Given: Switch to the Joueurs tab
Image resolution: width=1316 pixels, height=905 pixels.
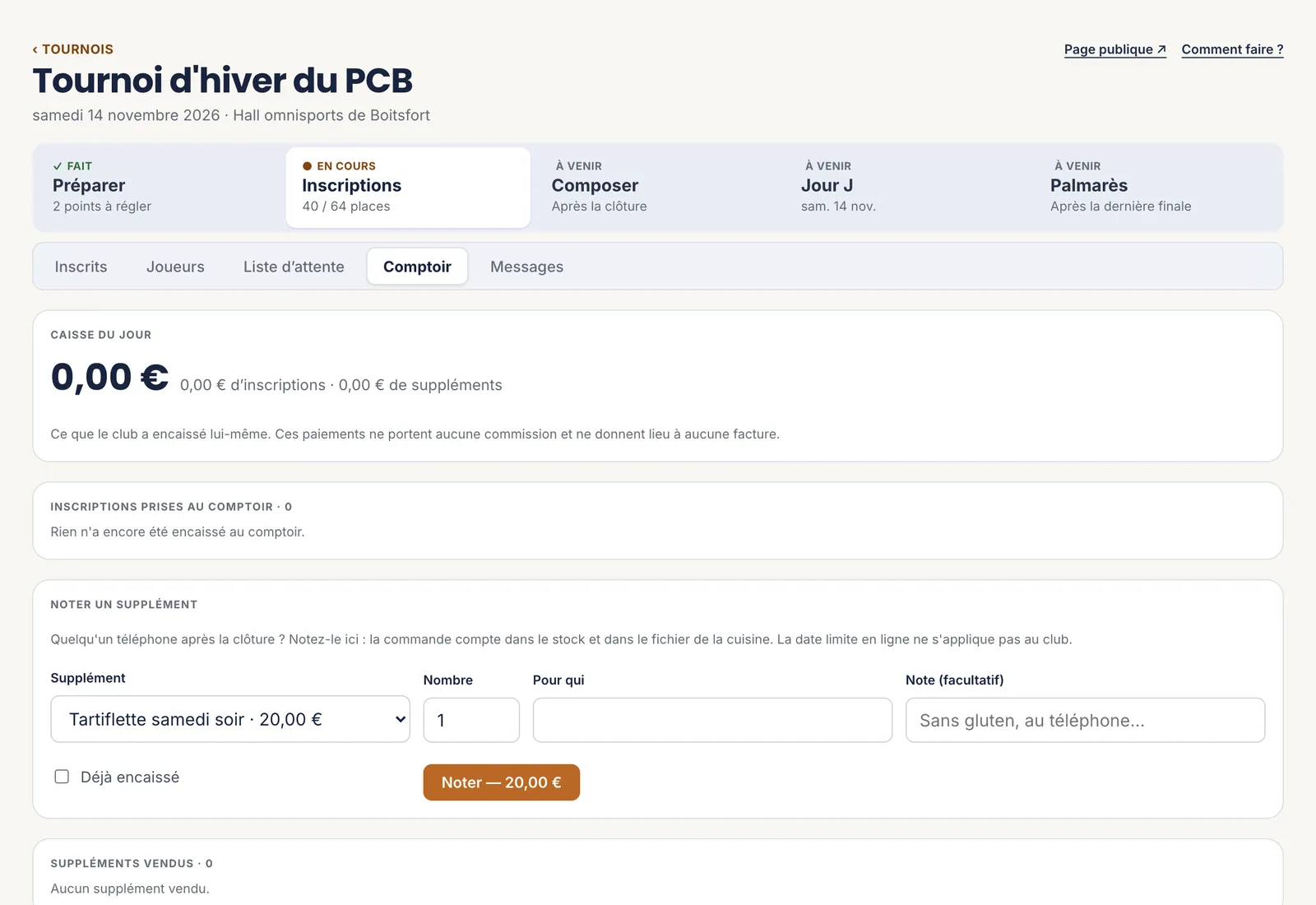Looking at the screenshot, I should pyautogui.click(x=175, y=267).
